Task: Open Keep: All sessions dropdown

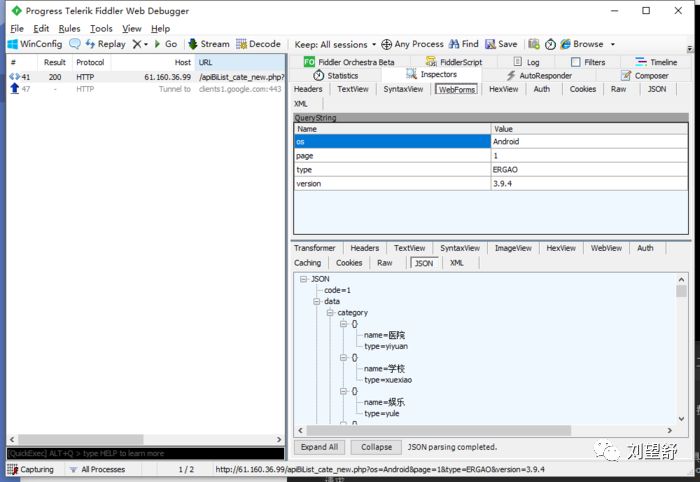Action: click(335, 44)
